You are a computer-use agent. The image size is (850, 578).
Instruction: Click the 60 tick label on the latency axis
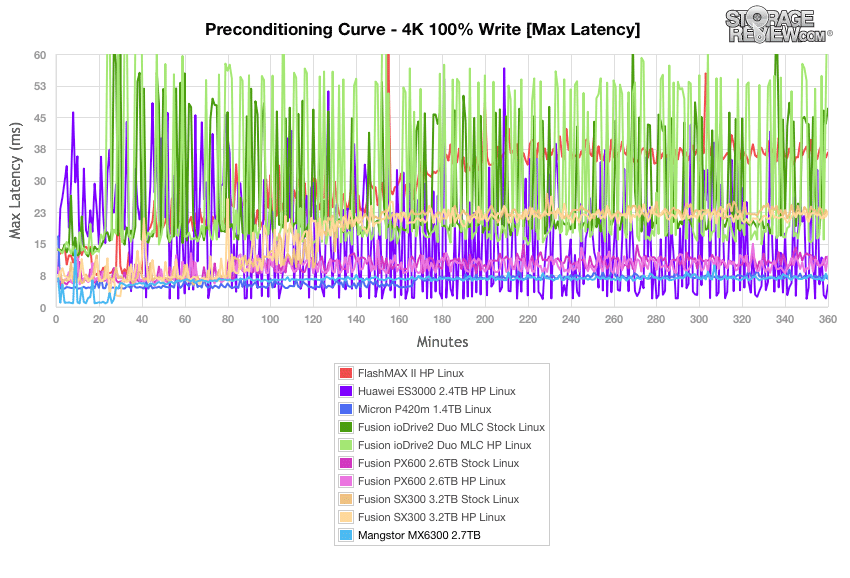click(x=40, y=55)
